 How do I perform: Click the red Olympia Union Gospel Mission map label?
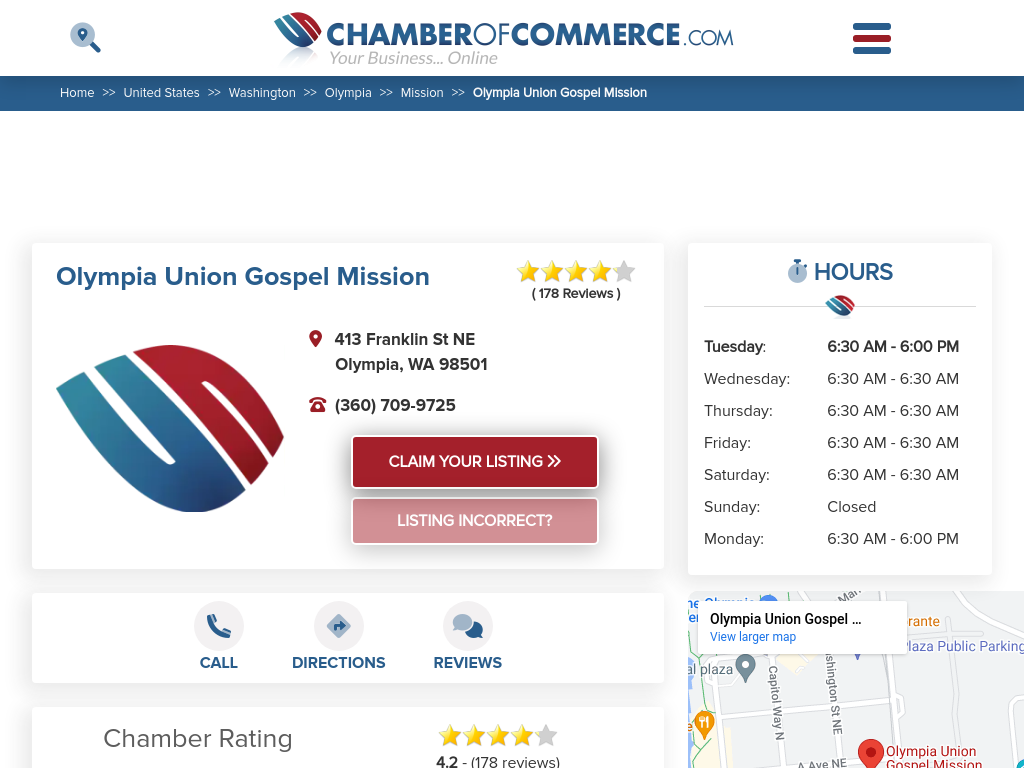tap(933, 758)
